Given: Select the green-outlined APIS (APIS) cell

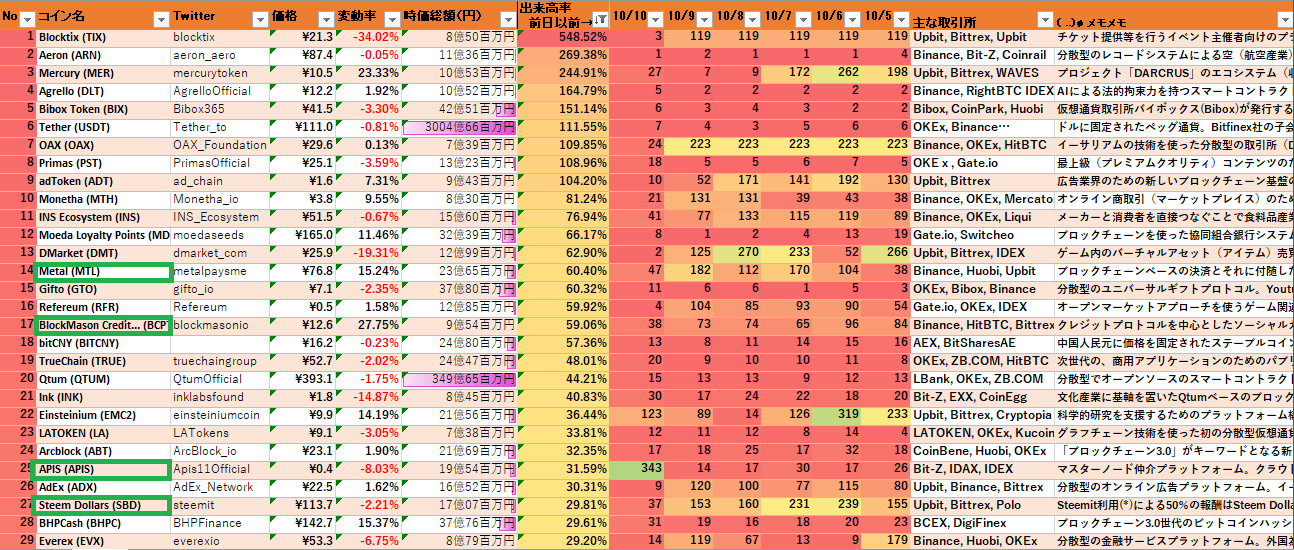Looking at the screenshot, I should click(x=102, y=469).
